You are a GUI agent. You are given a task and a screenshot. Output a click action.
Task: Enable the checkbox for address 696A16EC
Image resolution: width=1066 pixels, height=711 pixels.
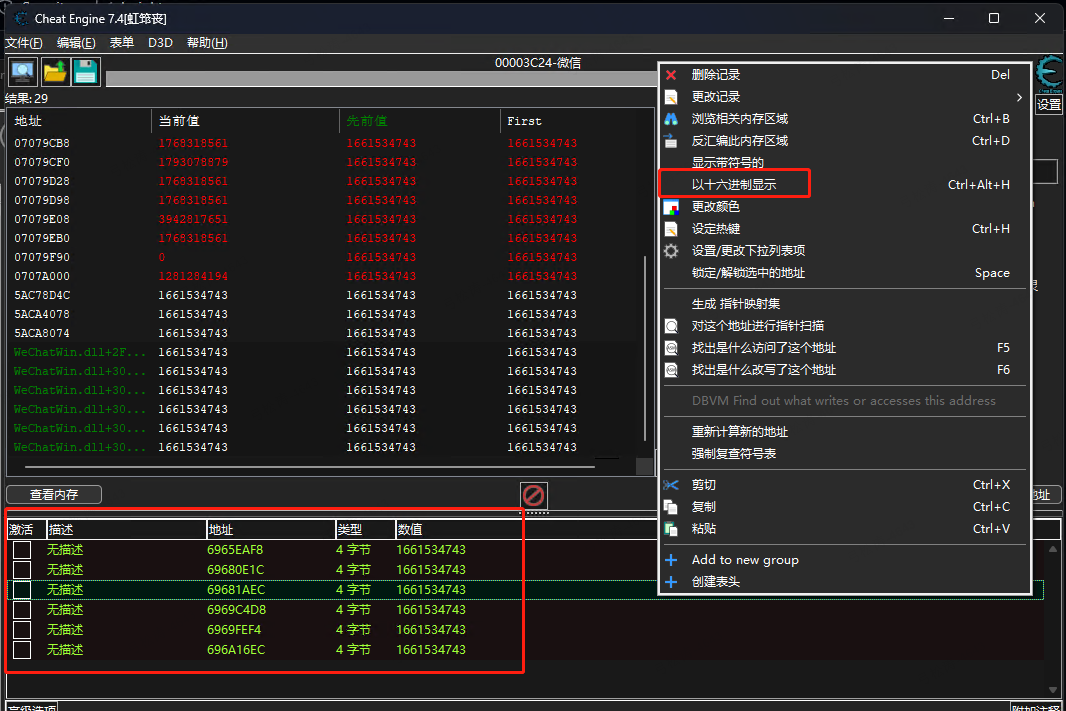click(x=22, y=650)
